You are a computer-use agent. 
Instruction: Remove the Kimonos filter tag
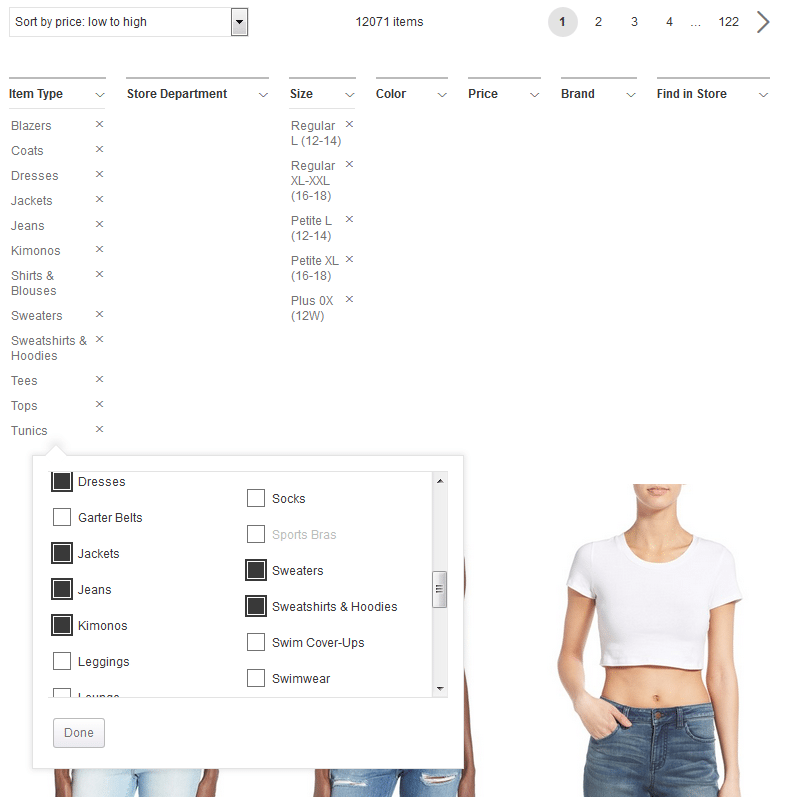tap(100, 249)
